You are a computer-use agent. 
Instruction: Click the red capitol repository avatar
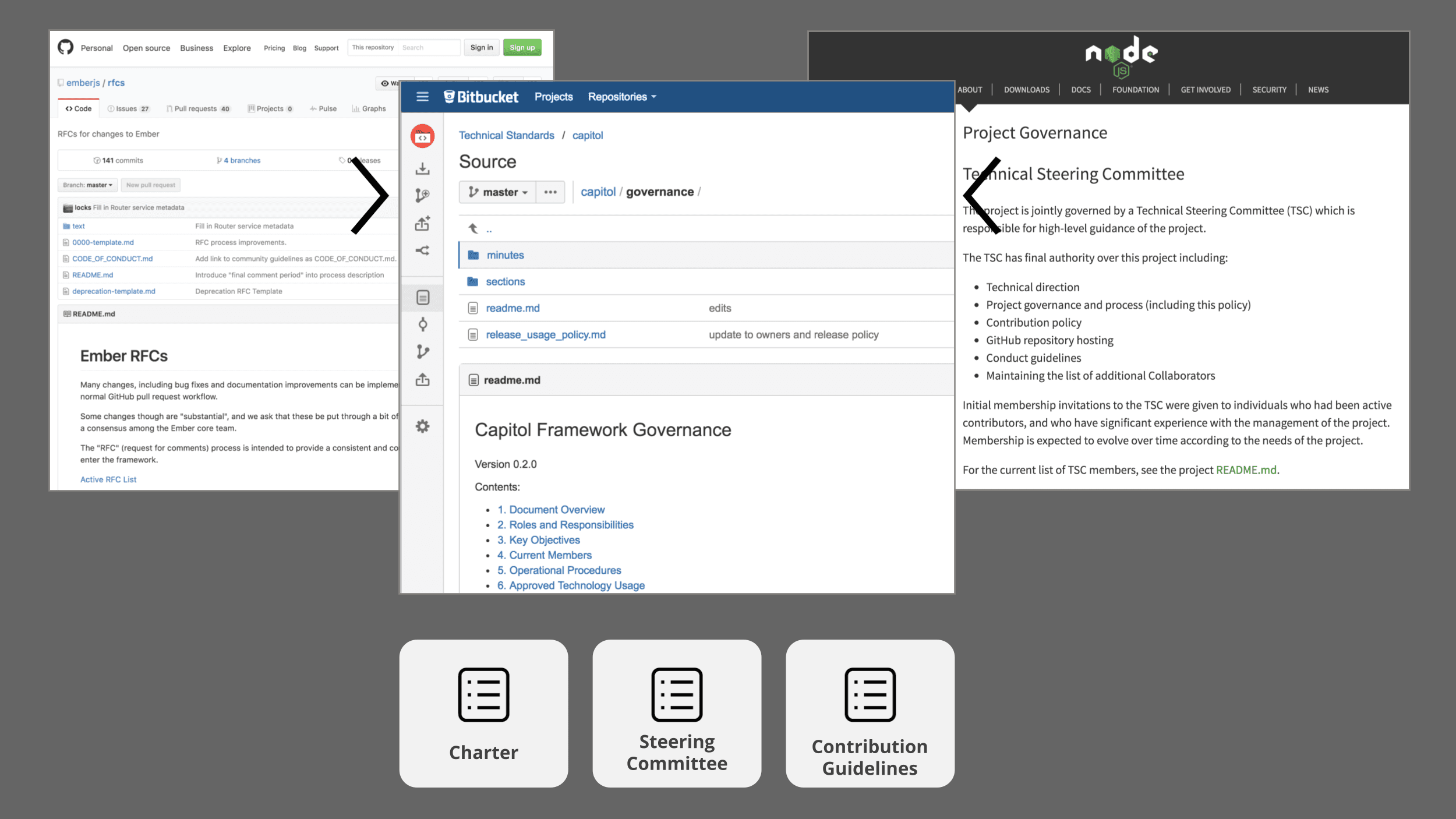(422, 136)
